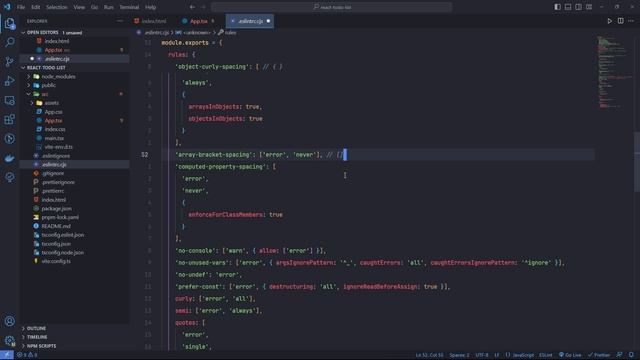Click the line and column indicator in the status bar
The width and height of the screenshot is (640, 360).
pos(429,355)
